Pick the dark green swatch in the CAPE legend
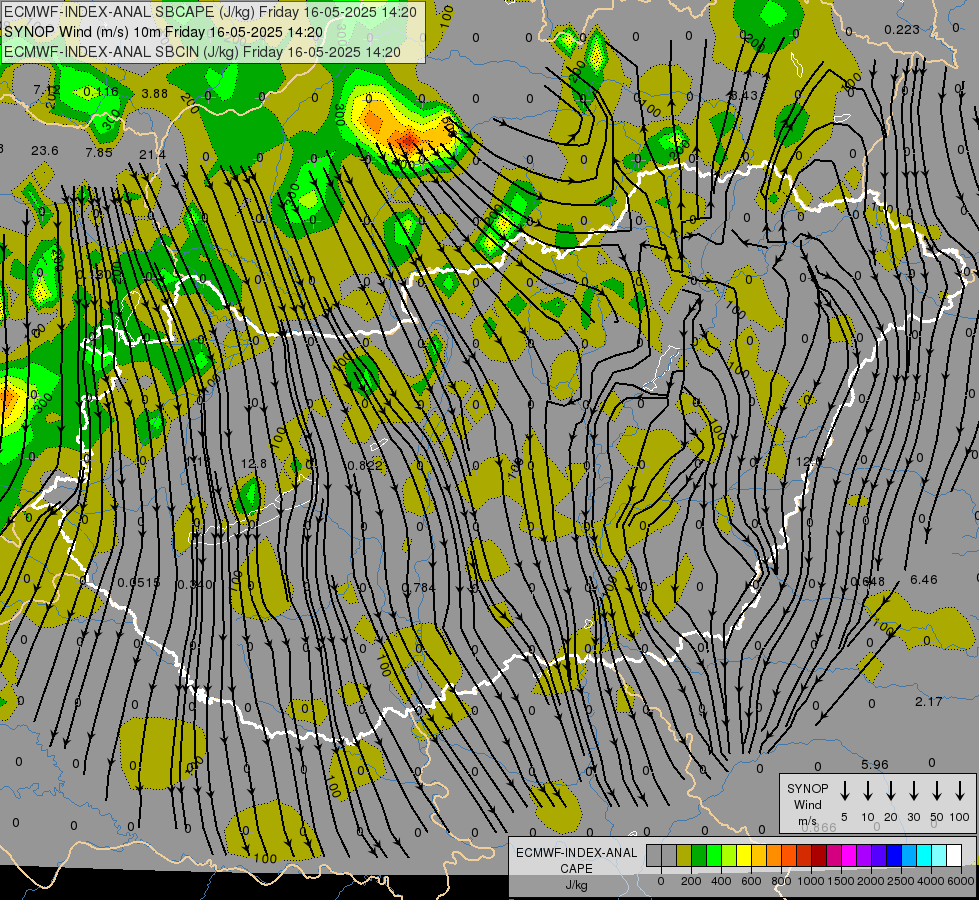 pyautogui.click(x=699, y=855)
